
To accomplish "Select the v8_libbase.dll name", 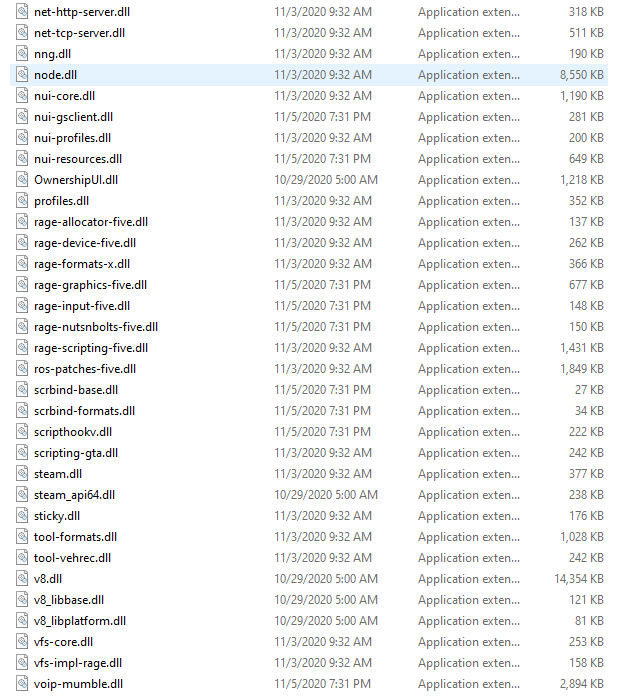I will tap(69, 600).
